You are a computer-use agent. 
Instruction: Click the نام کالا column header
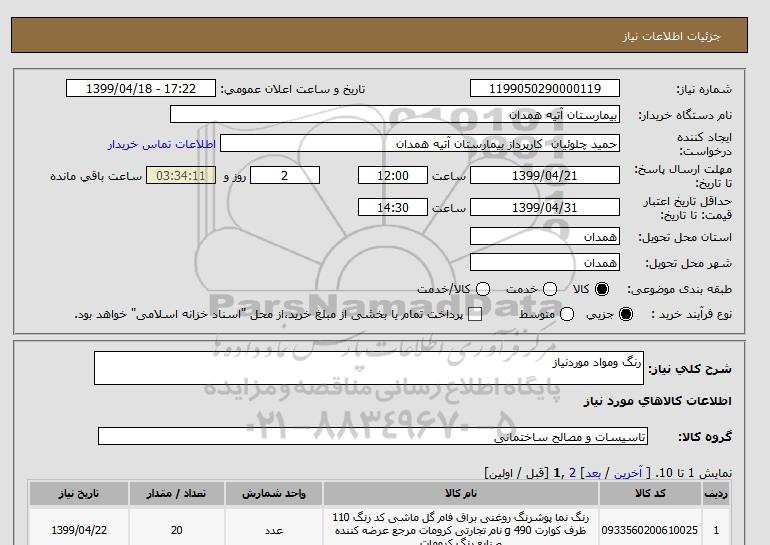461,493
